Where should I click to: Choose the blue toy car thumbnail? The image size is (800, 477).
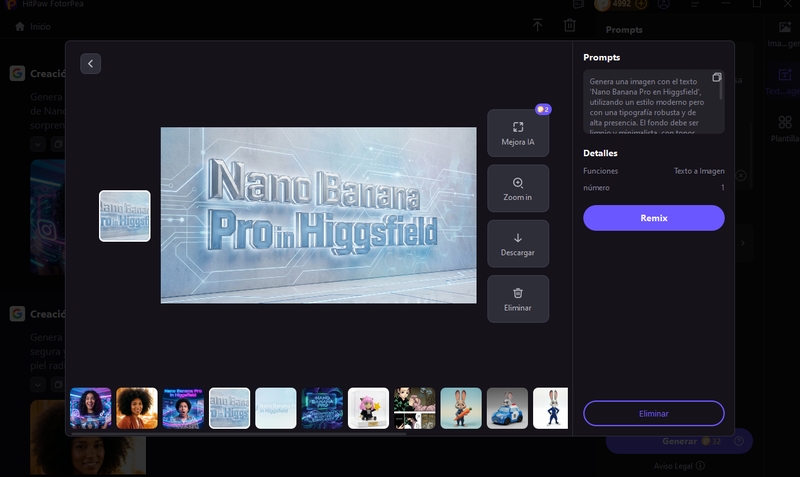click(x=507, y=408)
